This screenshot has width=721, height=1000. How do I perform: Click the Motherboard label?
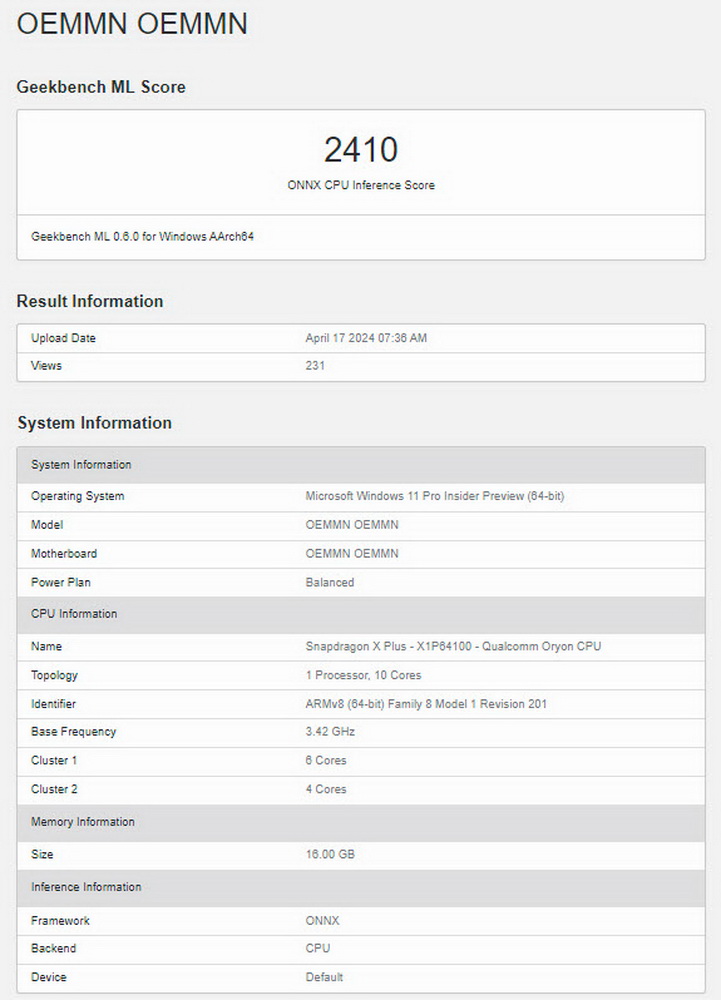pyautogui.click(x=64, y=554)
